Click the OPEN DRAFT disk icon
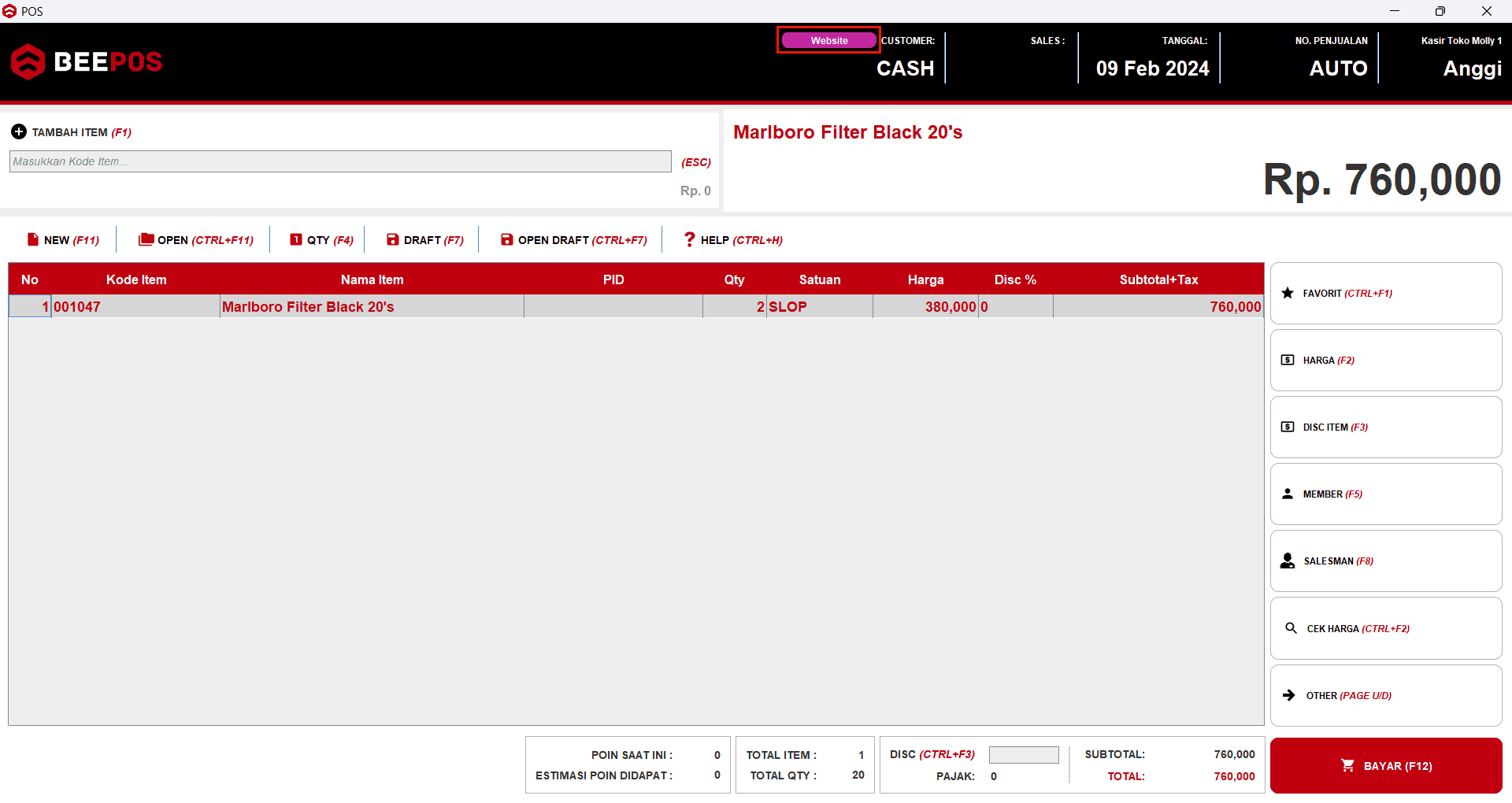The width and height of the screenshot is (1512, 803). [x=507, y=239]
